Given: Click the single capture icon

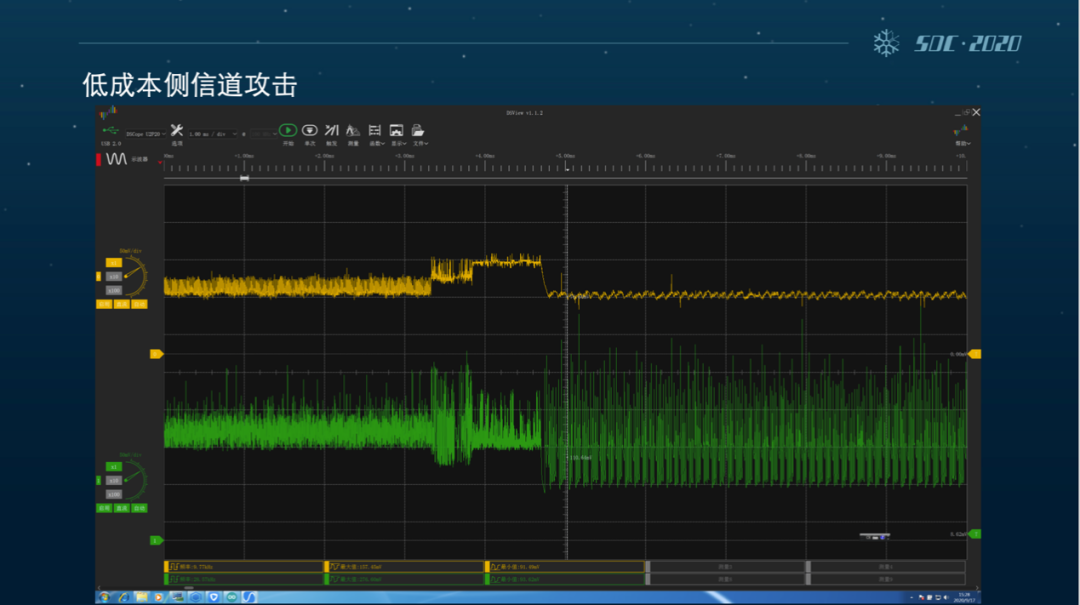Looking at the screenshot, I should pyautogui.click(x=310, y=130).
